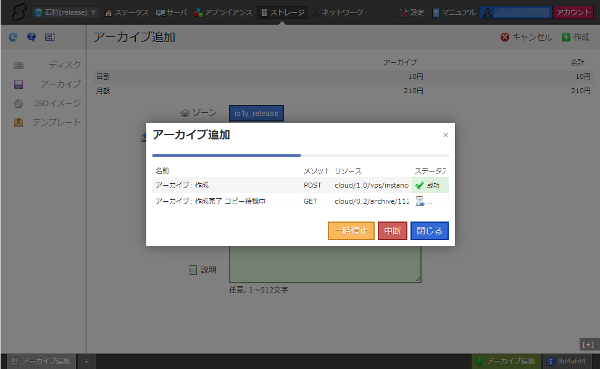Open the help question-mark icon
This screenshot has height=369, width=600.
pos(31,37)
